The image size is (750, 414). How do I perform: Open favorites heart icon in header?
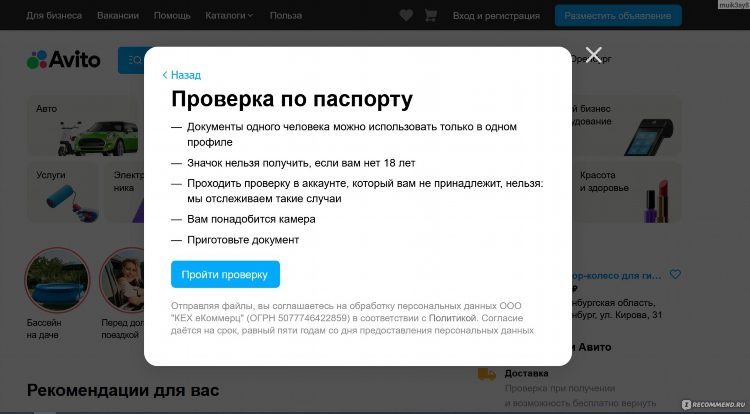406,15
